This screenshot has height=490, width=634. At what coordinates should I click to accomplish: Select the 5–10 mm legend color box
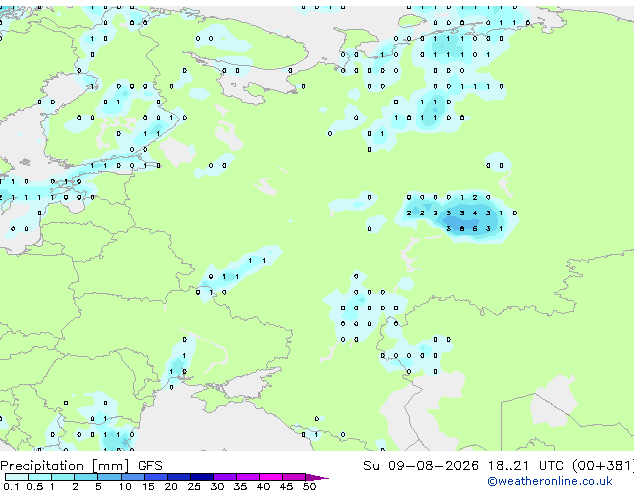tap(109, 477)
